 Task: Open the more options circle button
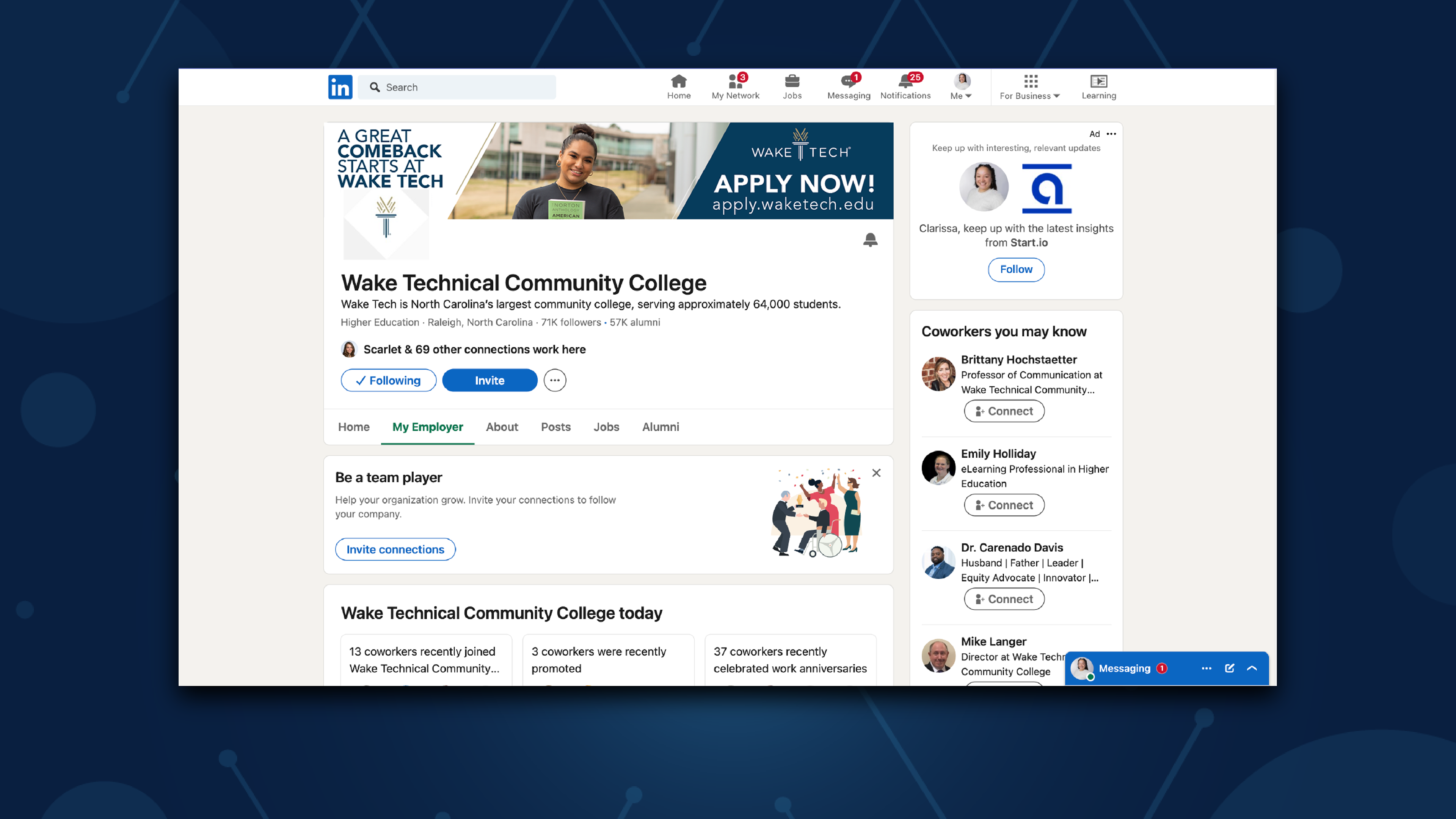[x=554, y=380]
